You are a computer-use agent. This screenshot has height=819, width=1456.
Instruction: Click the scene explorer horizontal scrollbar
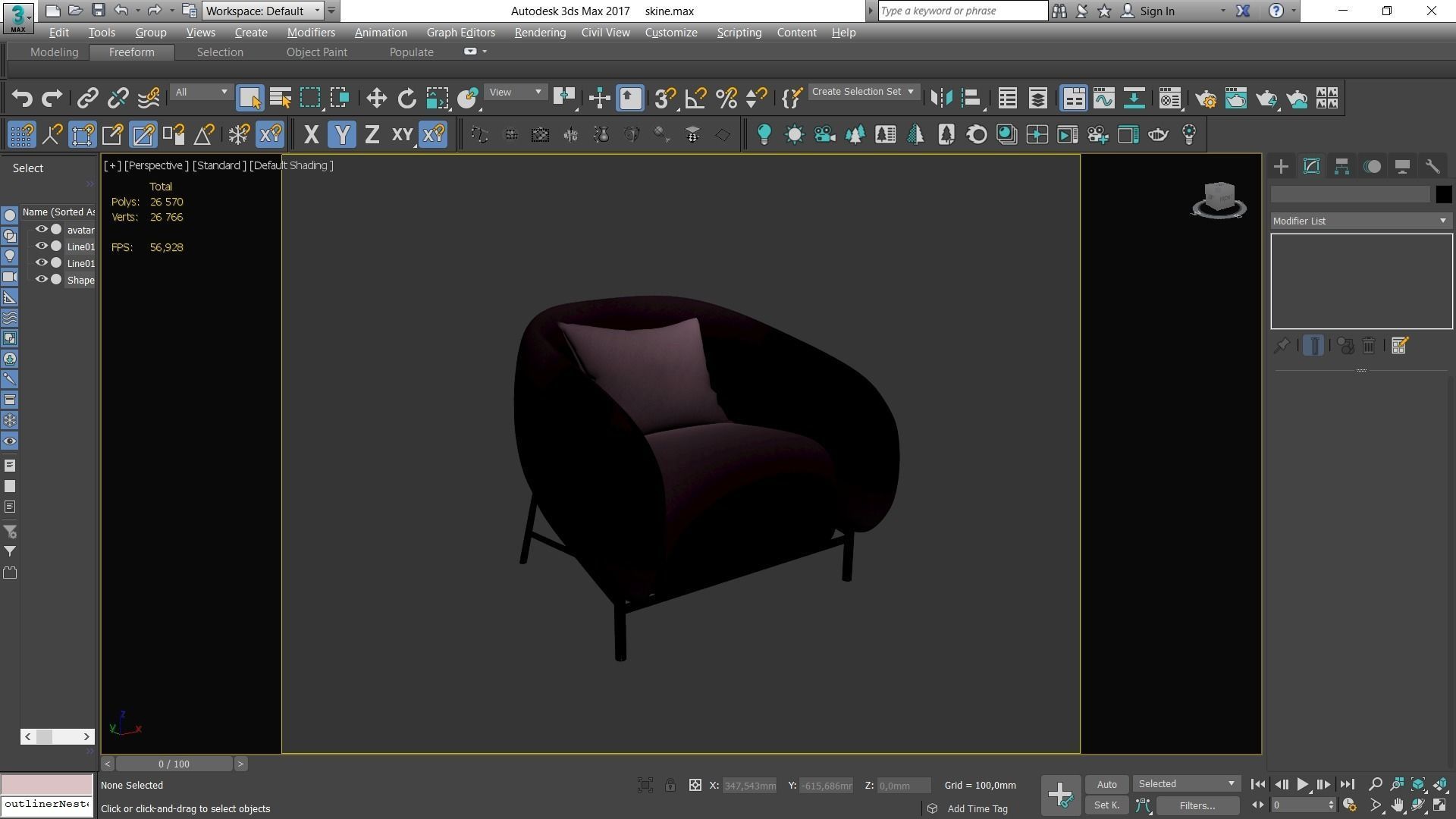coord(57,736)
